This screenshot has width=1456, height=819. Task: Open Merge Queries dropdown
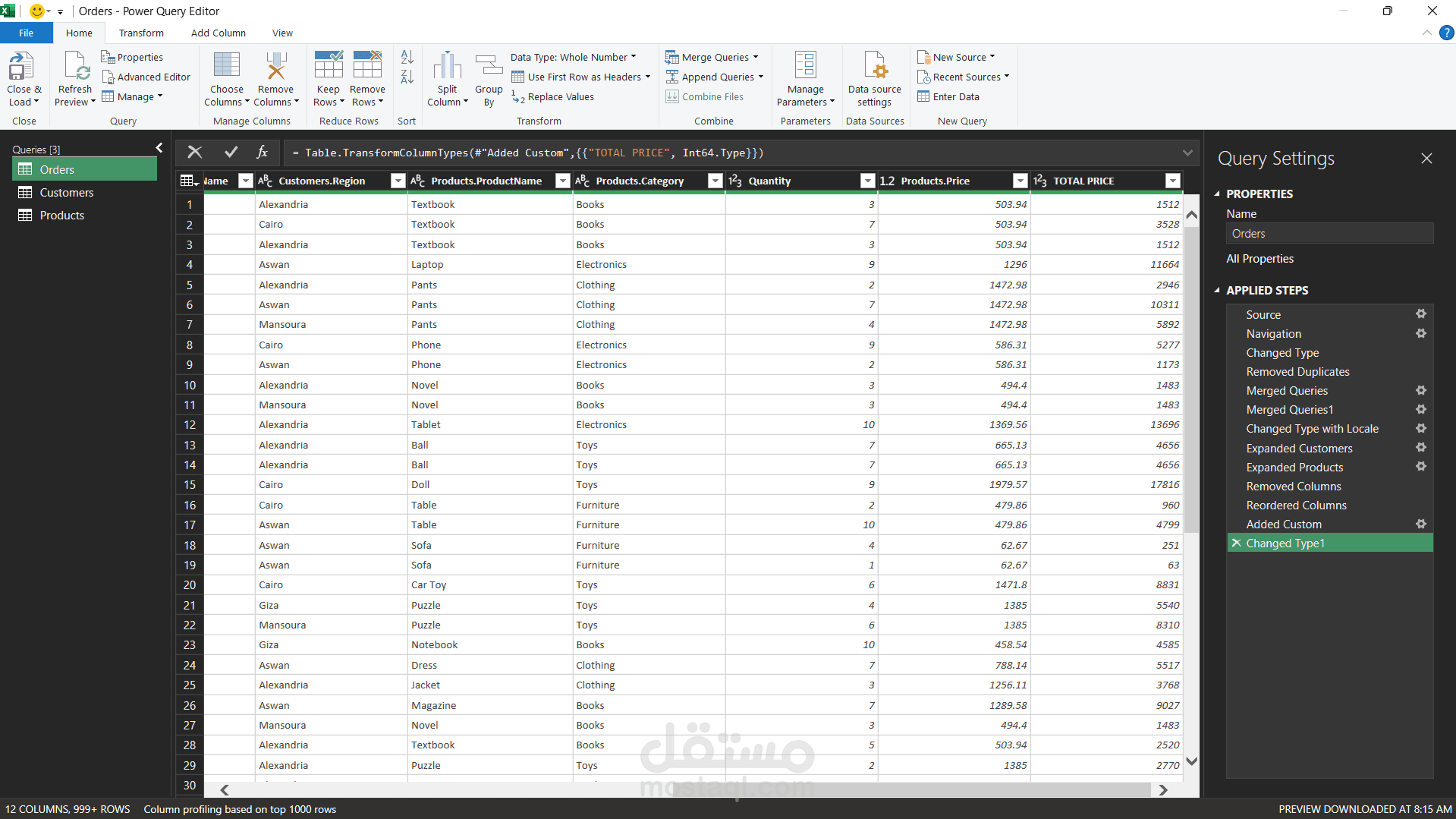click(712, 57)
